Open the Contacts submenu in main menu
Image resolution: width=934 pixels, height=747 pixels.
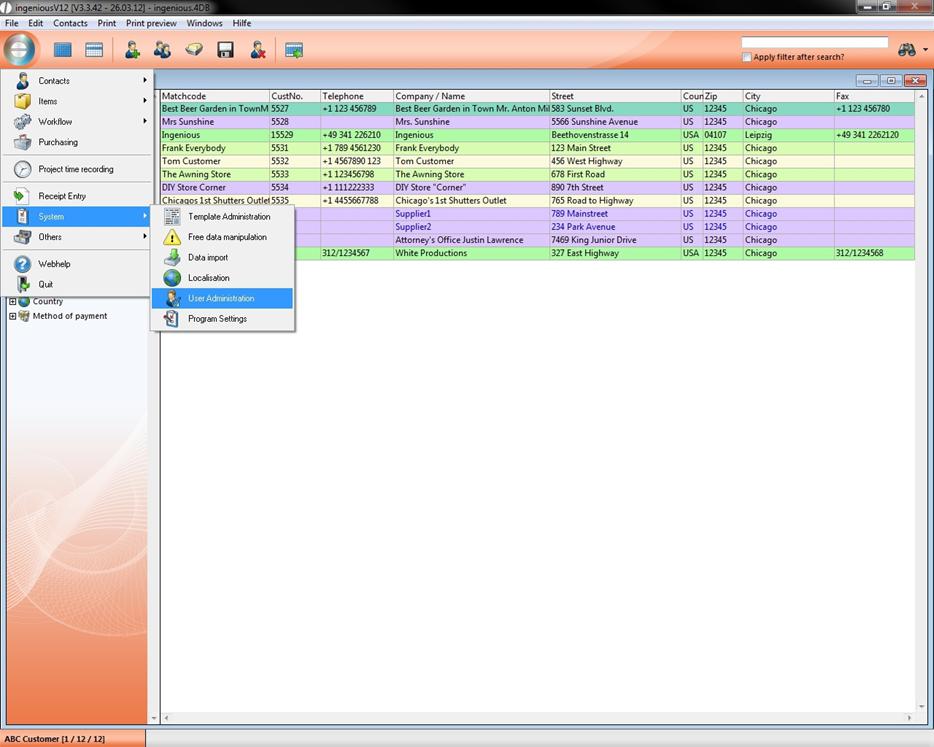(54, 81)
